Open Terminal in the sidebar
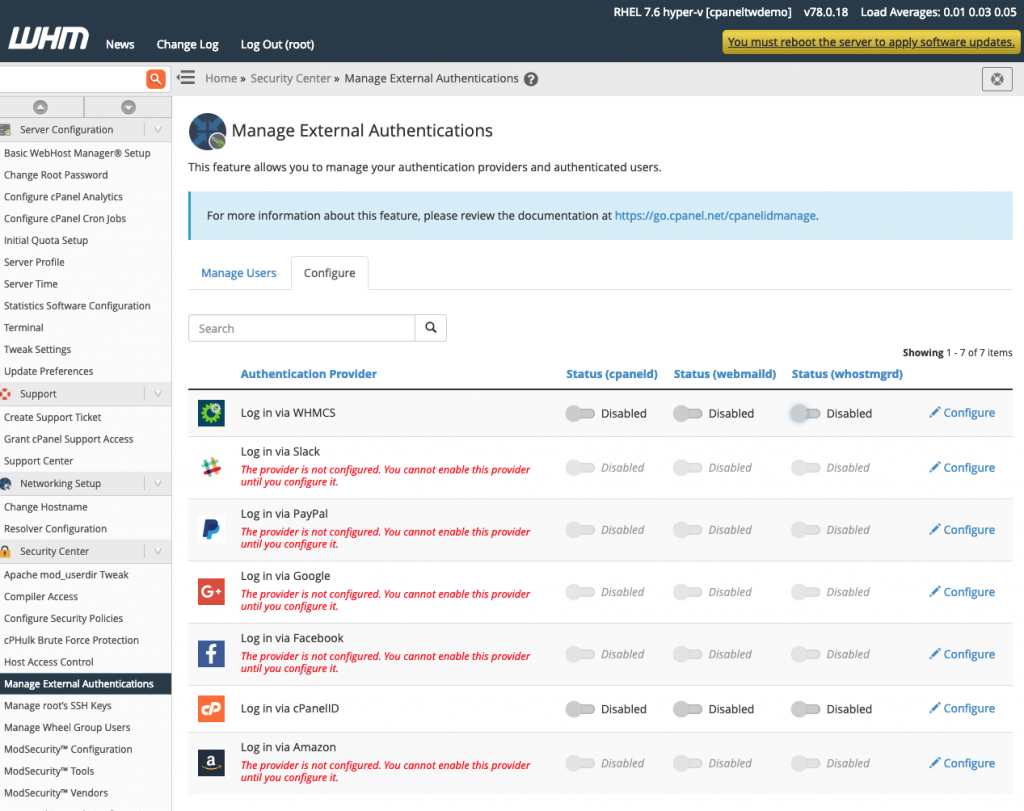Image resolution: width=1024 pixels, height=811 pixels. tap(24, 328)
